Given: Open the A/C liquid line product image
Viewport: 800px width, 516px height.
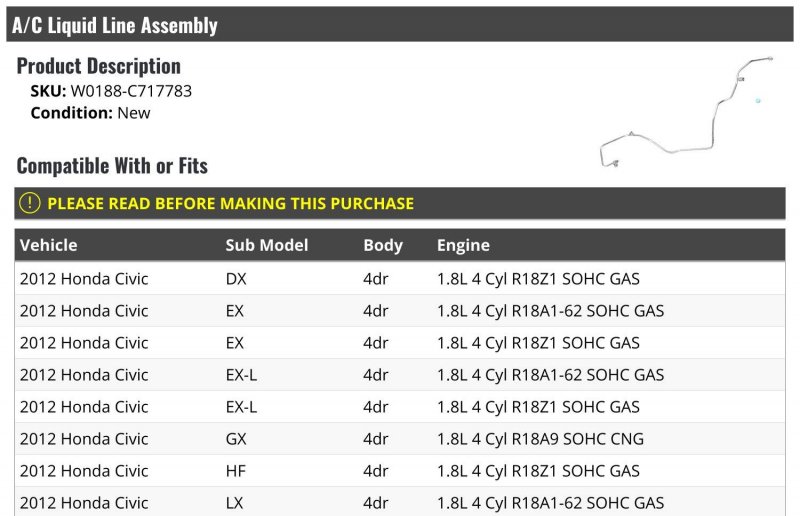Looking at the screenshot, I should [x=687, y=112].
